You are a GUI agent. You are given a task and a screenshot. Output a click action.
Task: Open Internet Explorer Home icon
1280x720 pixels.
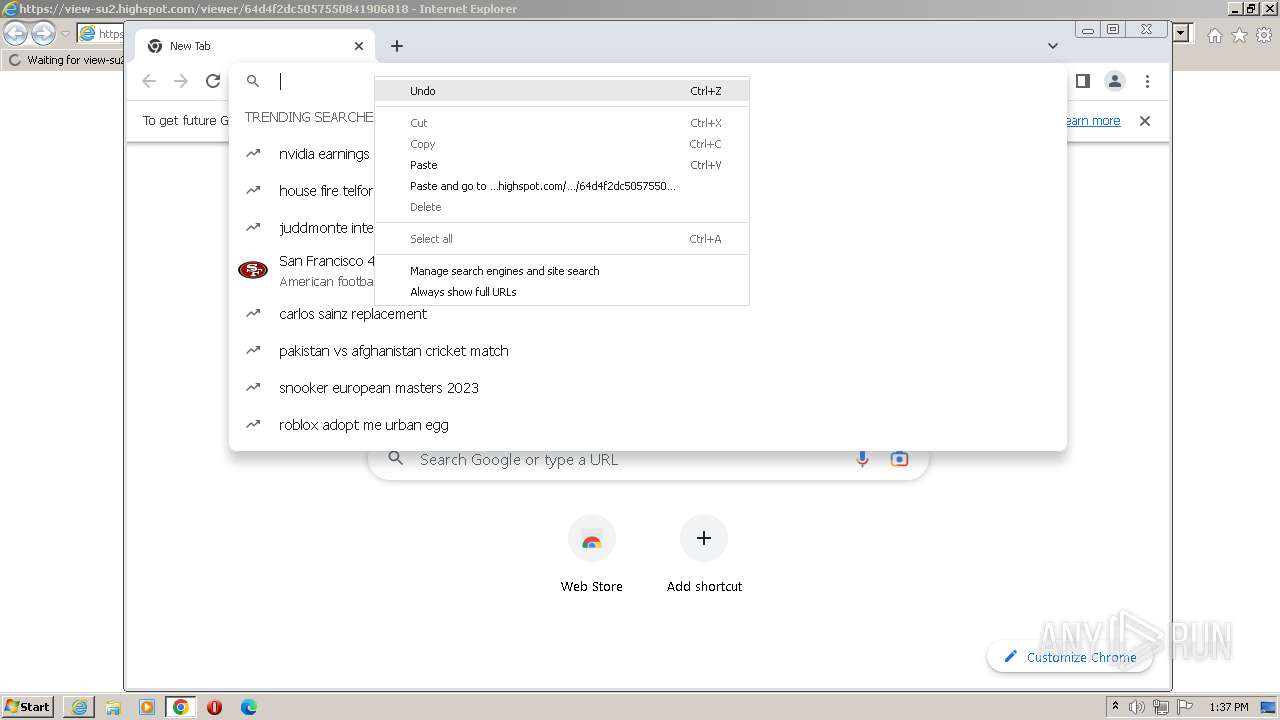pos(1214,35)
